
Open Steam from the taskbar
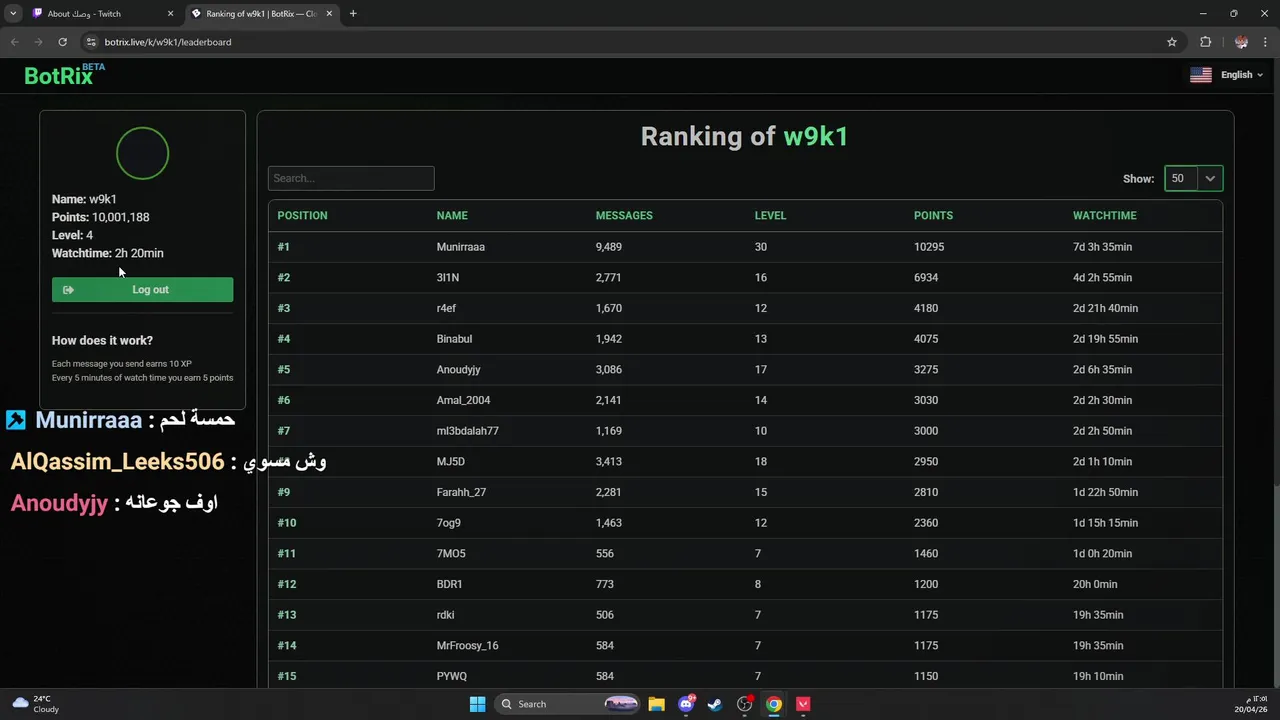715,704
